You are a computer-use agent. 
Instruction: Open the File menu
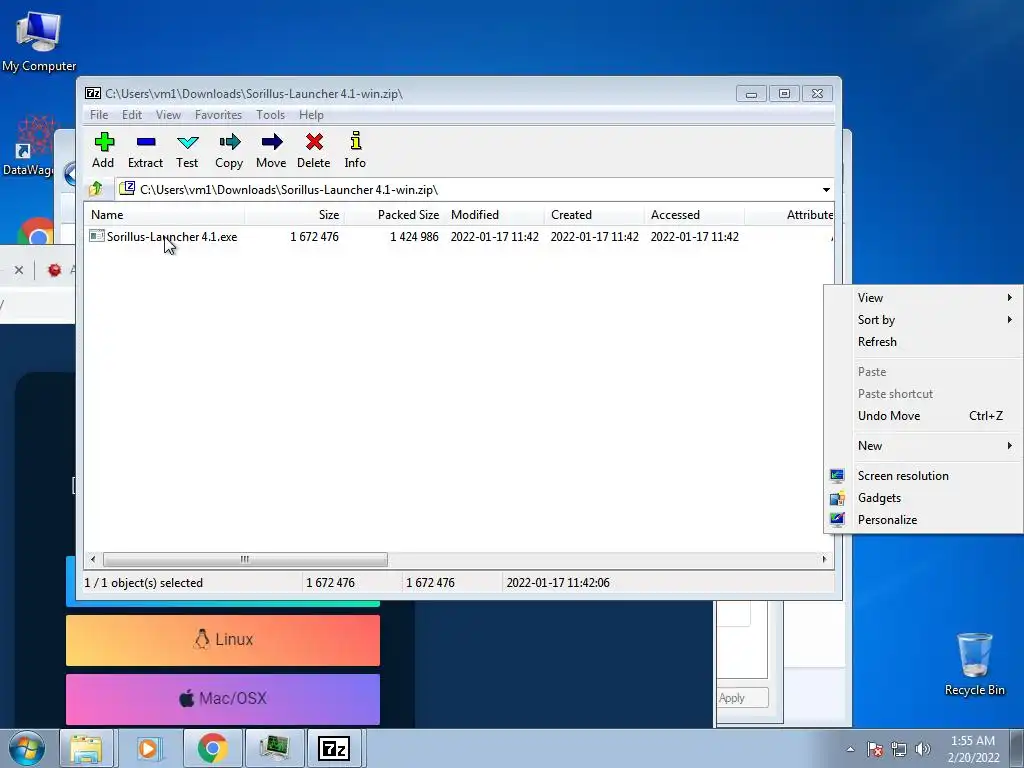pyautogui.click(x=99, y=115)
